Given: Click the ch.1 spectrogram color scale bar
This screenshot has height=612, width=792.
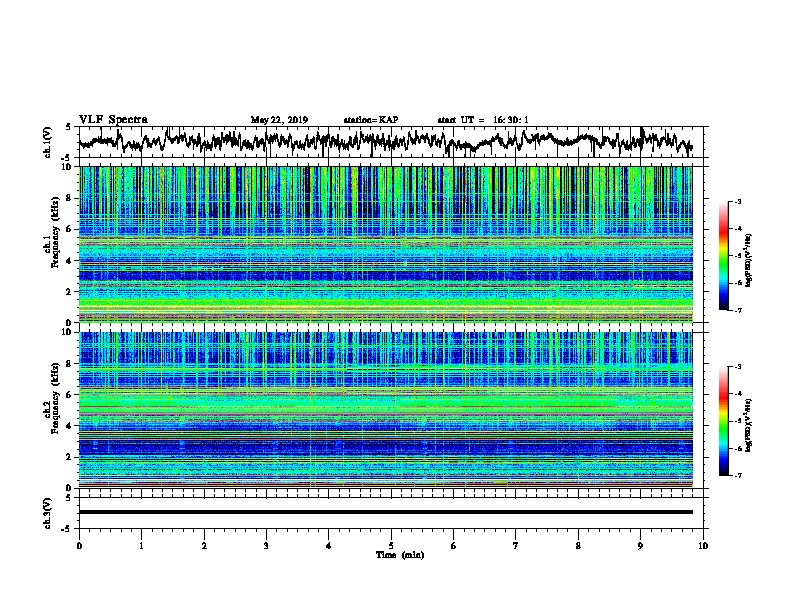Looking at the screenshot, I should click(724, 256).
